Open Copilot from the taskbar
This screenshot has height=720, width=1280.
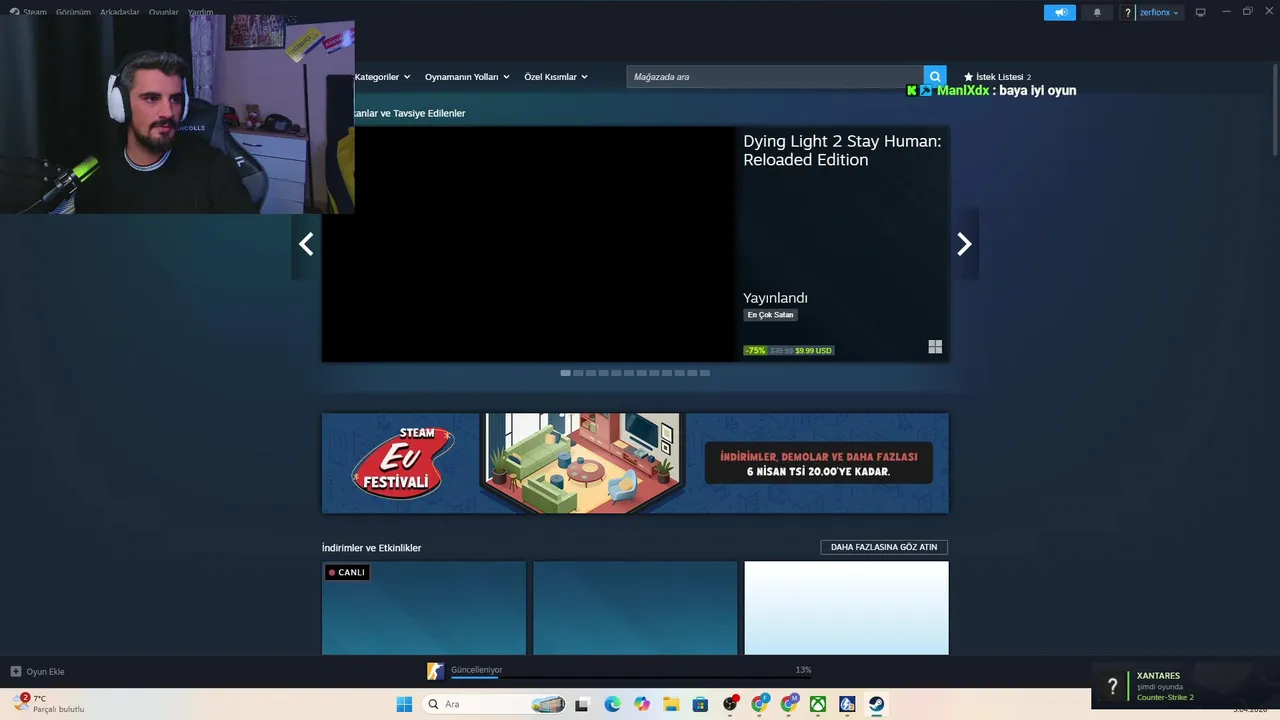point(642,704)
